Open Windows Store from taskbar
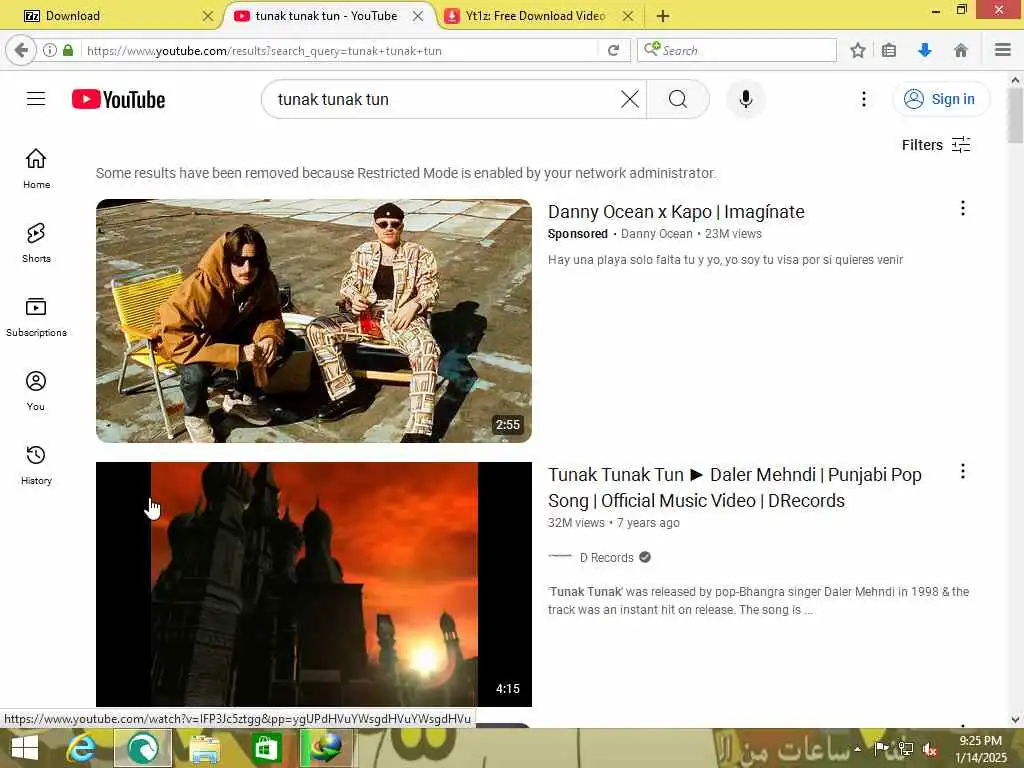Viewport: 1024px width, 768px height. [x=265, y=748]
